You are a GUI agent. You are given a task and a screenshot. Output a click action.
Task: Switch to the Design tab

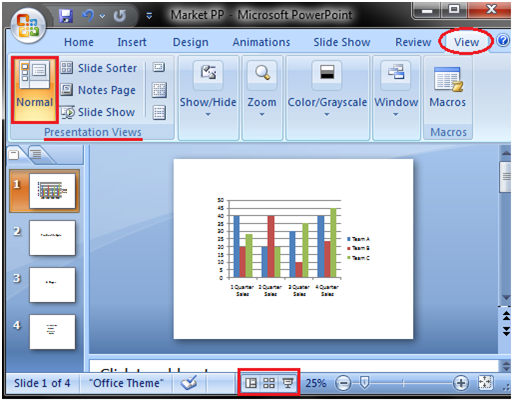pyautogui.click(x=191, y=42)
